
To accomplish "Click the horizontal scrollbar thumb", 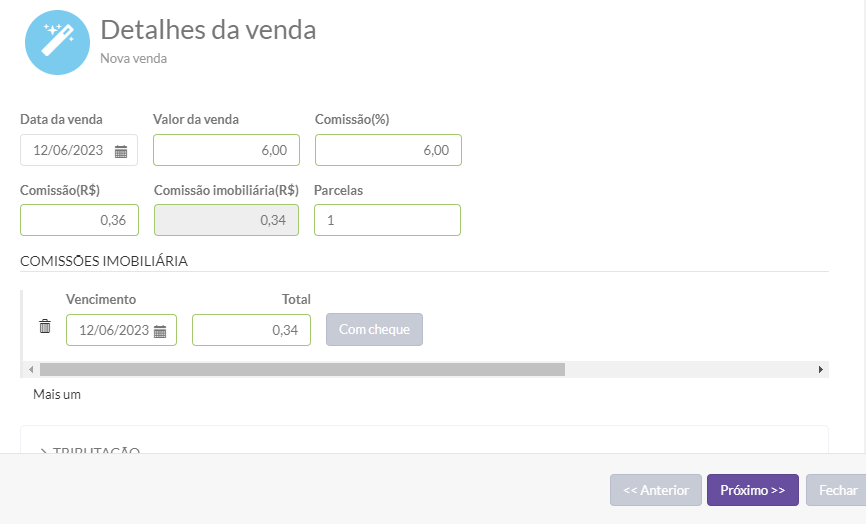I will point(300,369).
